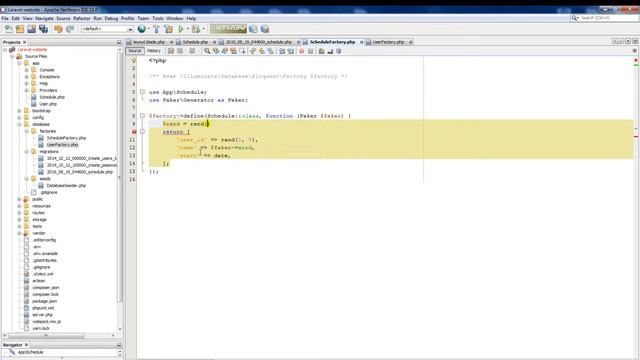Viewport: 640px width, 360px height.
Task: Minimize the Navigator panel via its corner icon
Action: [119, 345]
